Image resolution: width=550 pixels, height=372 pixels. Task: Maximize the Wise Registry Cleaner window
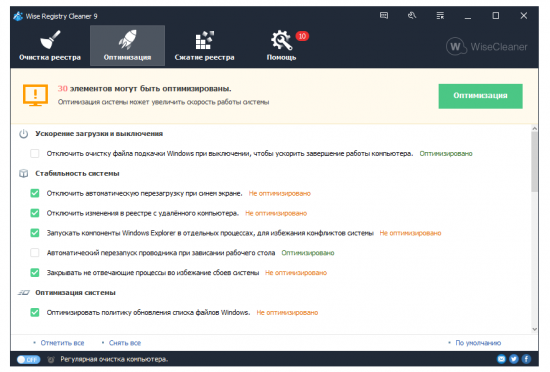[496, 16]
